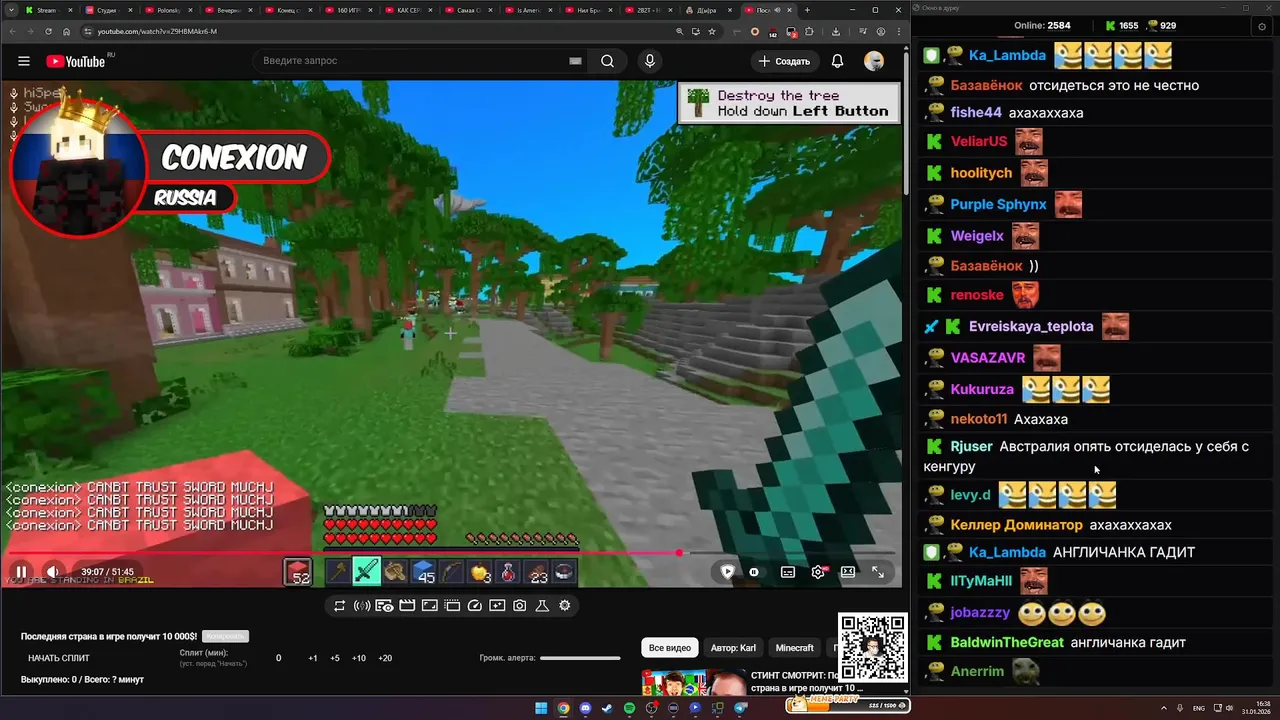Open the tab search dropdown arrow
This screenshot has height=720, width=1280.
(9, 10)
